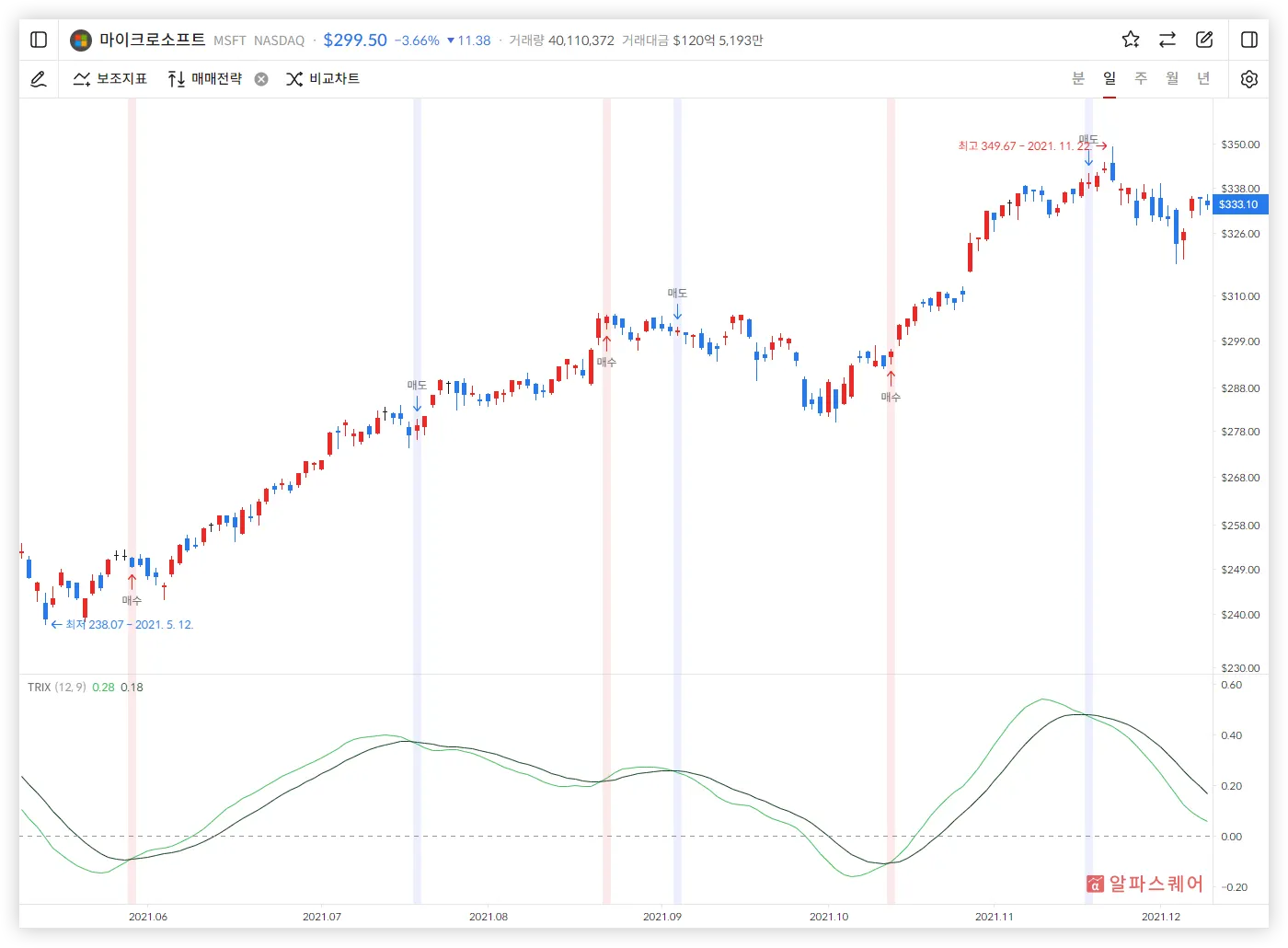Screen dimensions: 1288x948
Task: Click the $299.50 current price
Action: pos(355,40)
